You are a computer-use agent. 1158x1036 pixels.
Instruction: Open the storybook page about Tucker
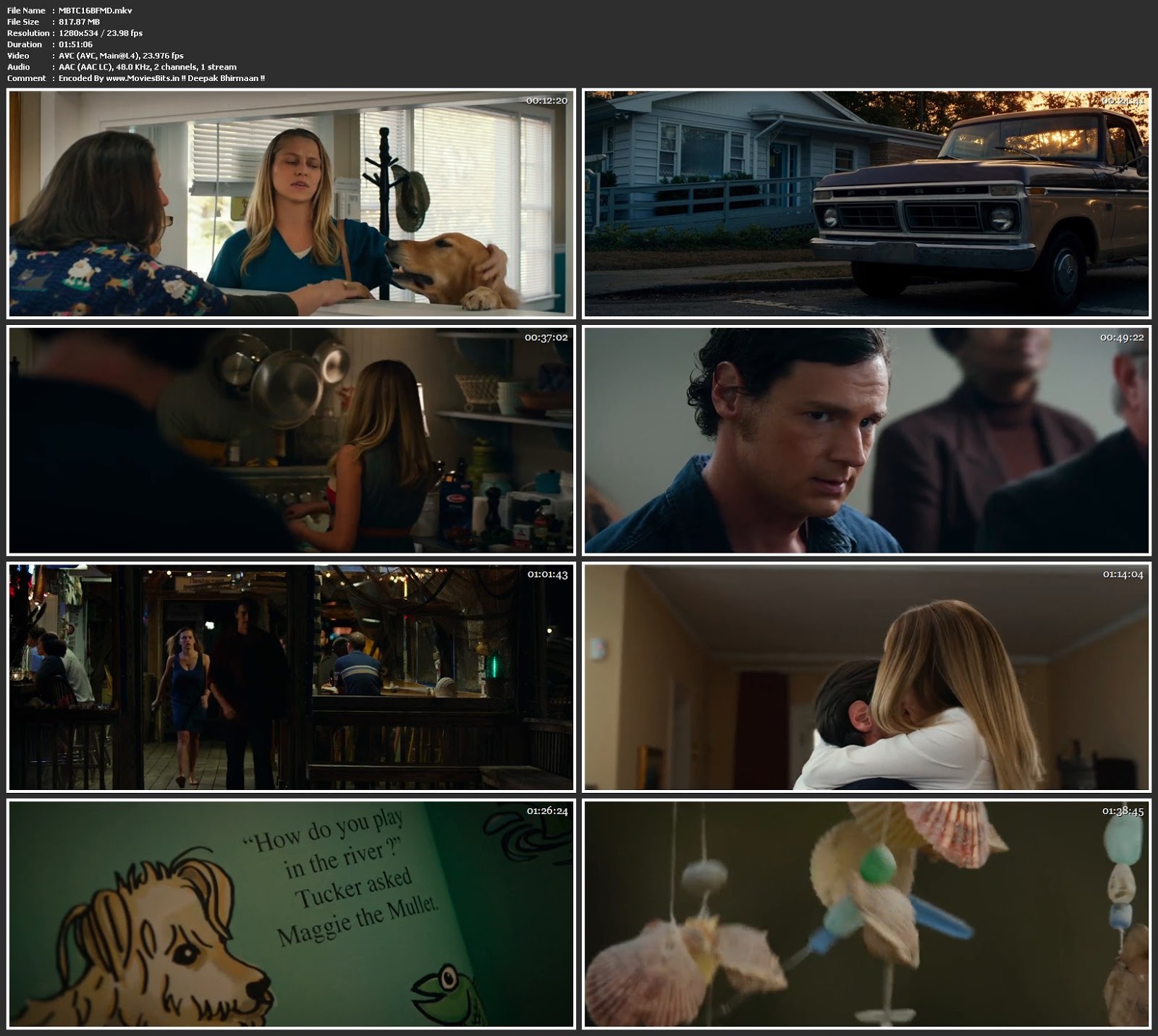(291, 914)
